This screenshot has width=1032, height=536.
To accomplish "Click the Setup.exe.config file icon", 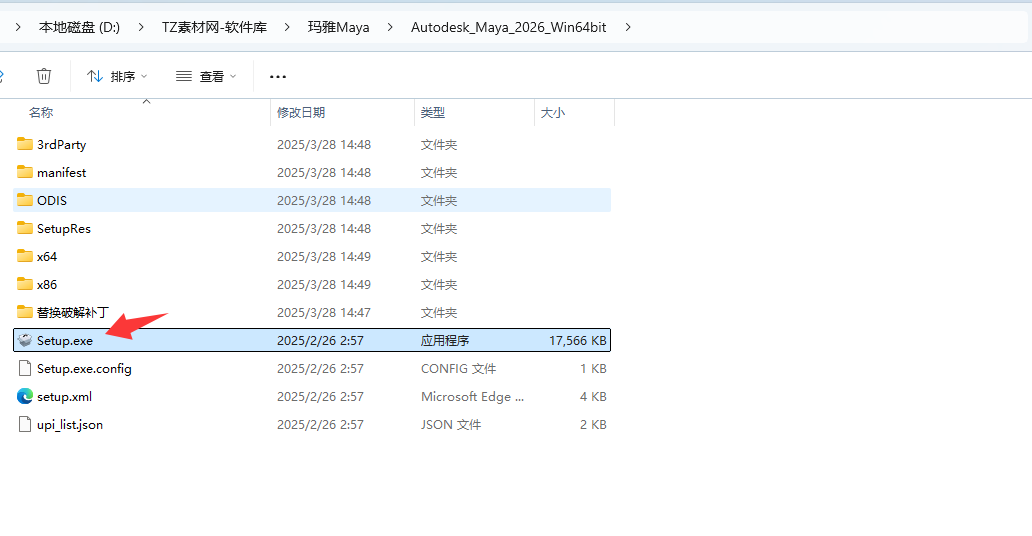I will (25, 368).
